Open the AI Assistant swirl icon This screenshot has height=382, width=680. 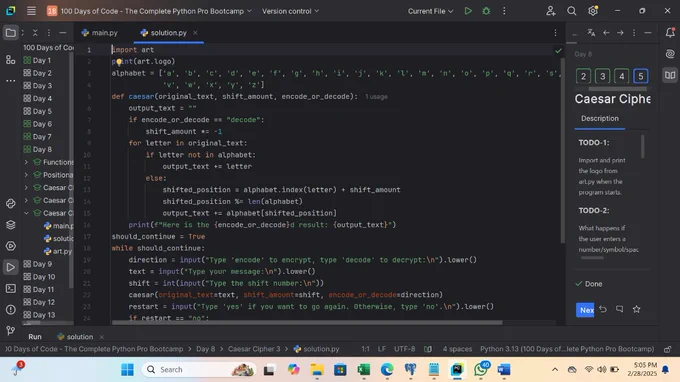[x=670, y=54]
